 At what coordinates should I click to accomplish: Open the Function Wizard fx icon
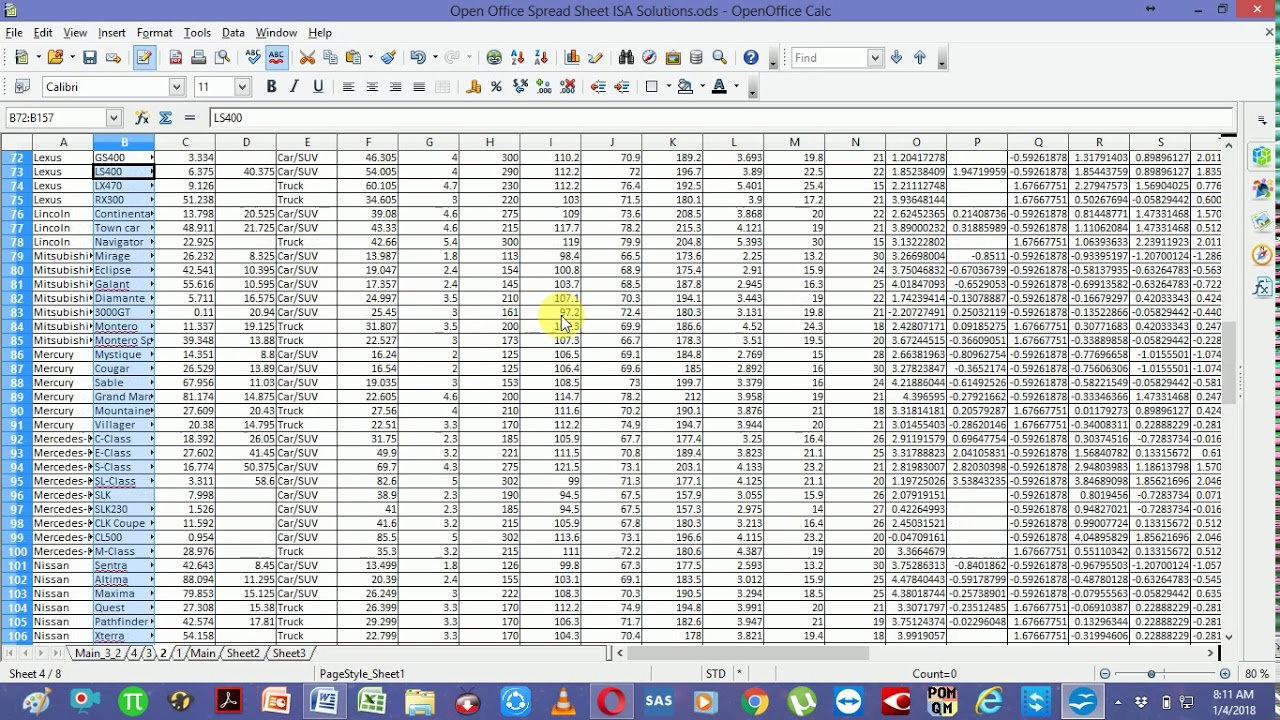142,118
